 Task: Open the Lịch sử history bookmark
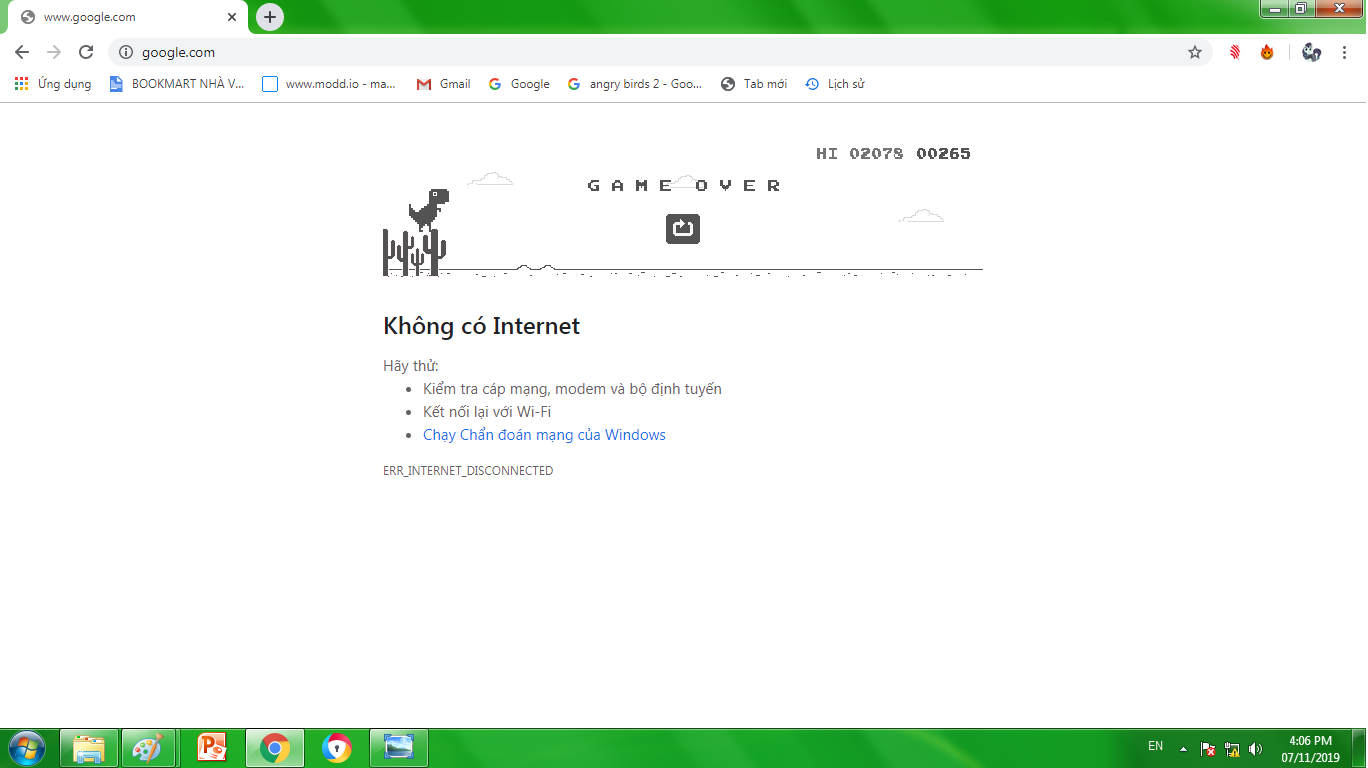tap(835, 84)
